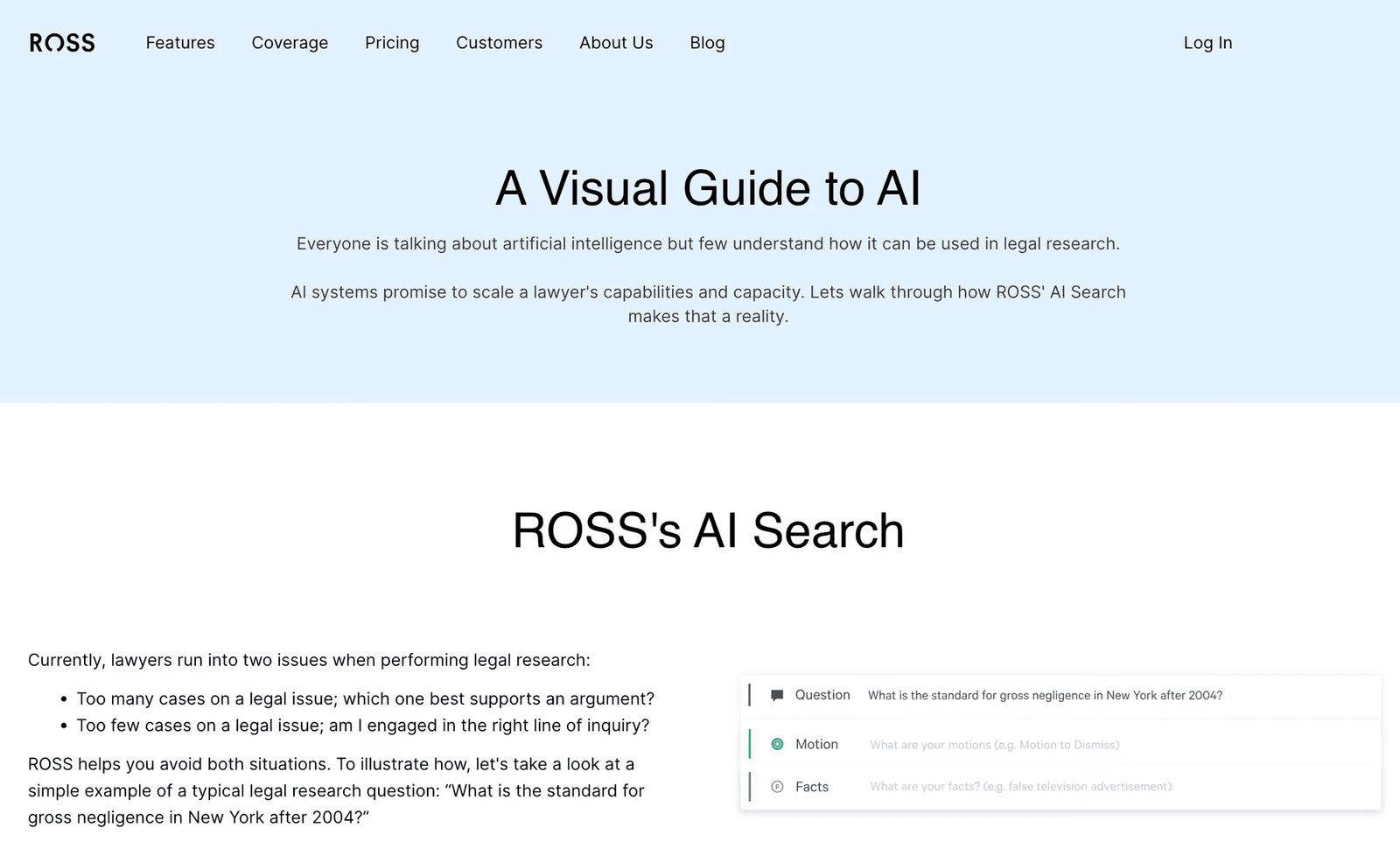Click the Motion label in search panel
This screenshot has height=856, width=1400.
coord(816,744)
